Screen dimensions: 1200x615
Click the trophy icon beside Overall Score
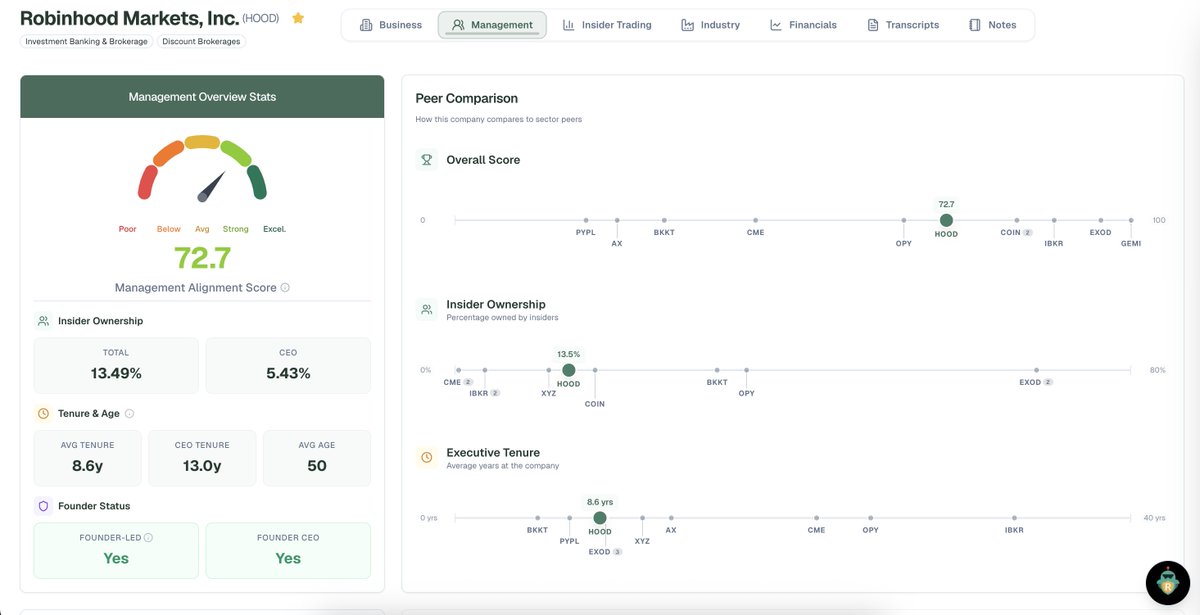(427, 160)
